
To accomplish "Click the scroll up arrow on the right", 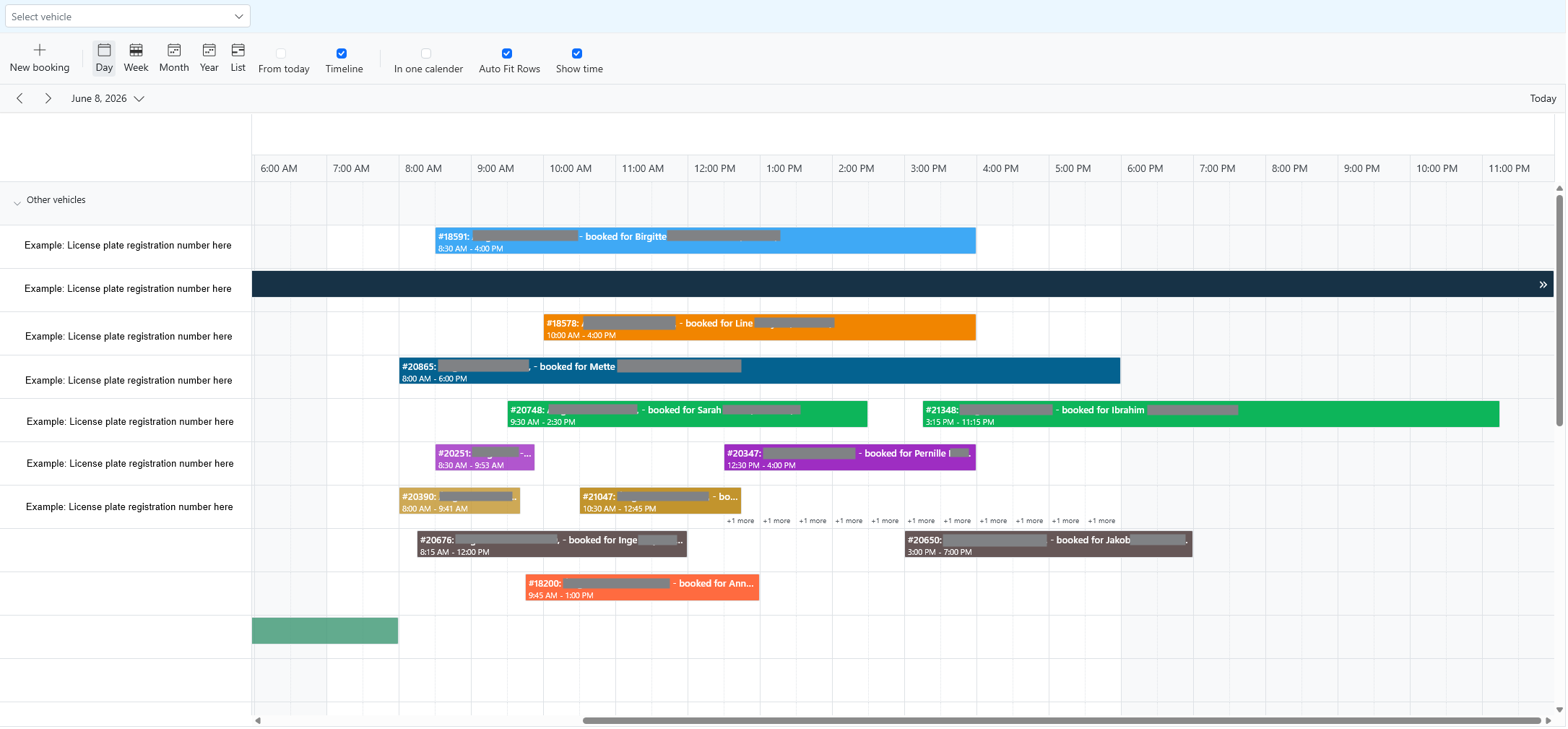I will 1560,189.
